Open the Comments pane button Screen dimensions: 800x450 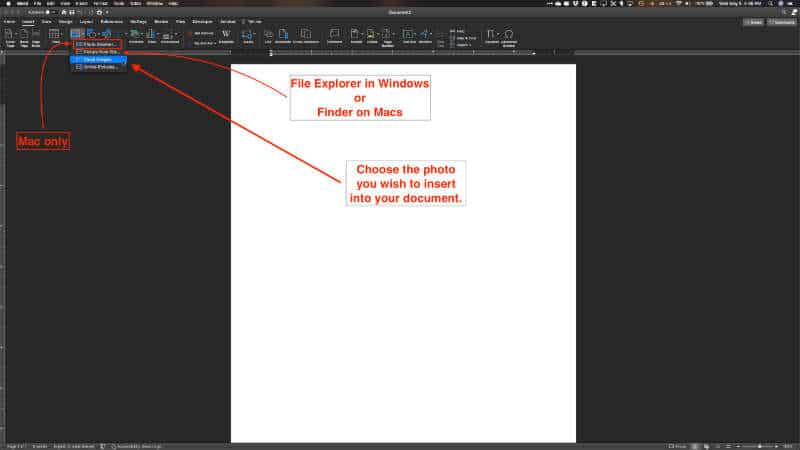783,22
